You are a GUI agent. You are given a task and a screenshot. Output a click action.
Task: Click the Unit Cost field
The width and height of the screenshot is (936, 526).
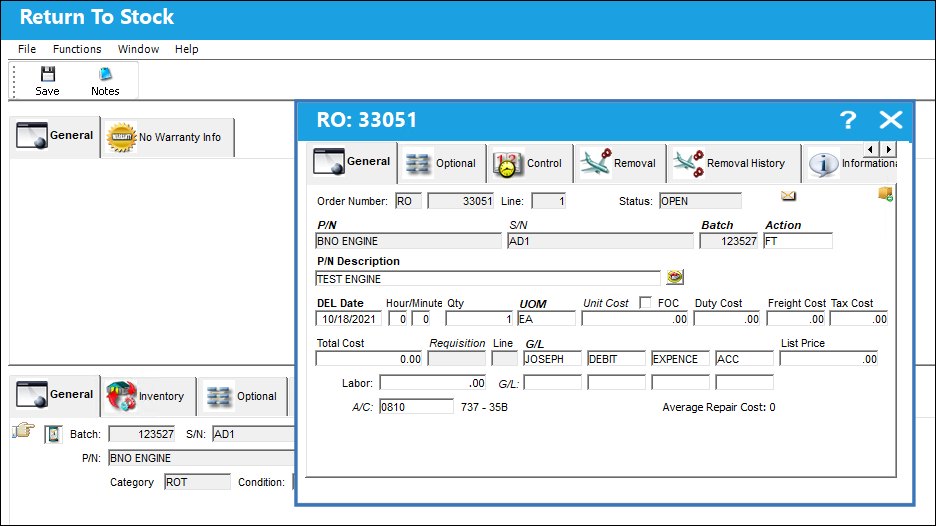pos(635,319)
